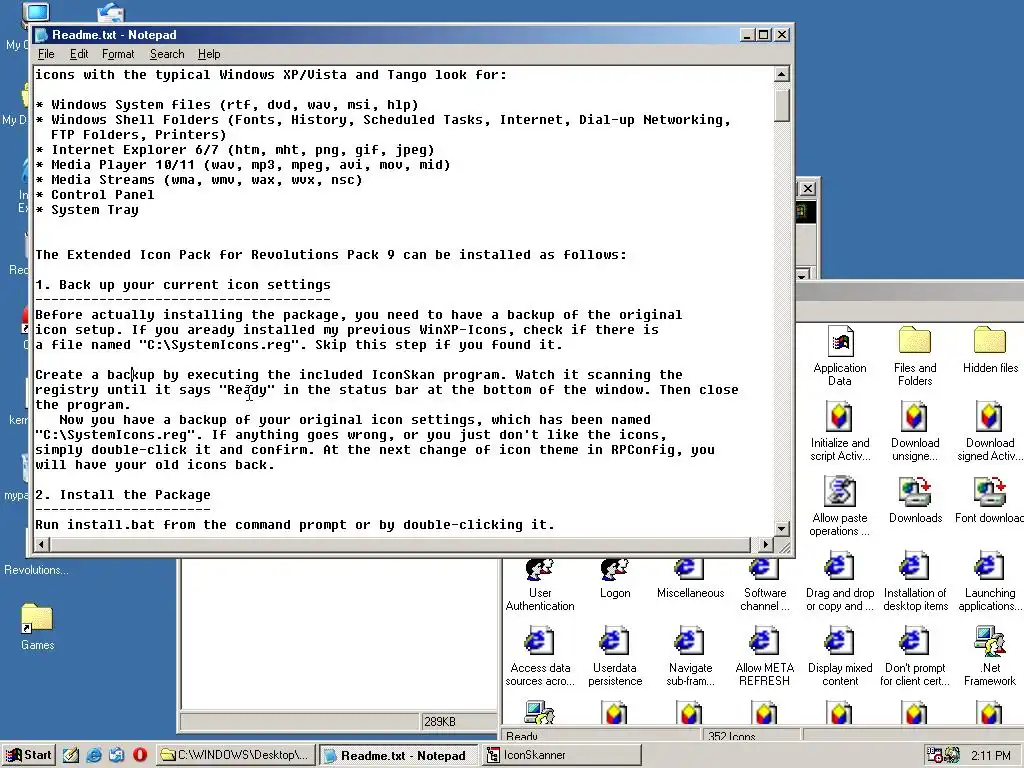Image resolution: width=1024 pixels, height=768 pixels.
Task: Select the Logon icon
Action: click(x=615, y=569)
